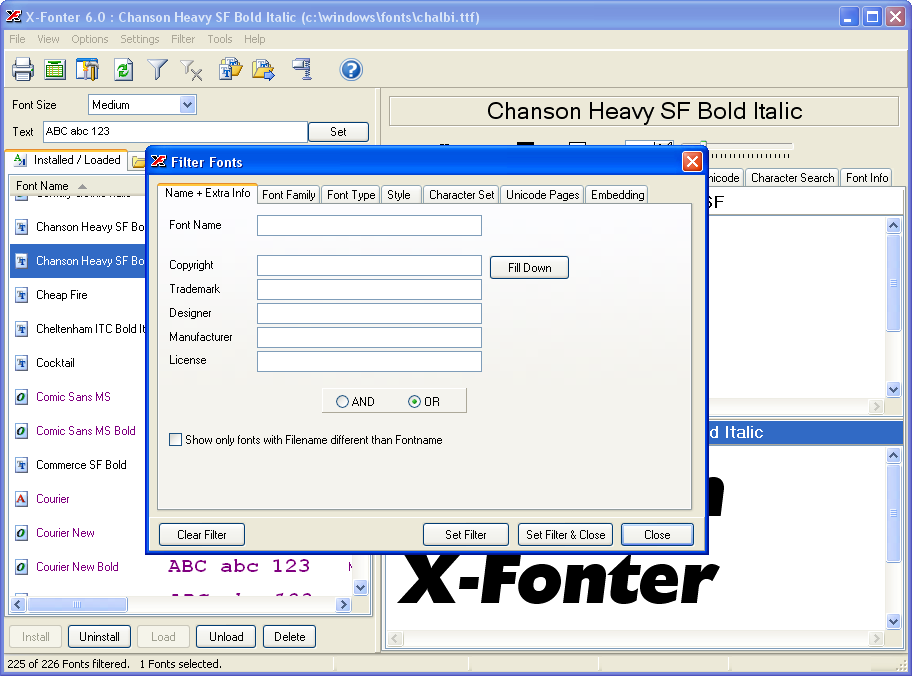Image resolution: width=912 pixels, height=676 pixels.
Task: Click the Set Filter button
Action: click(465, 534)
